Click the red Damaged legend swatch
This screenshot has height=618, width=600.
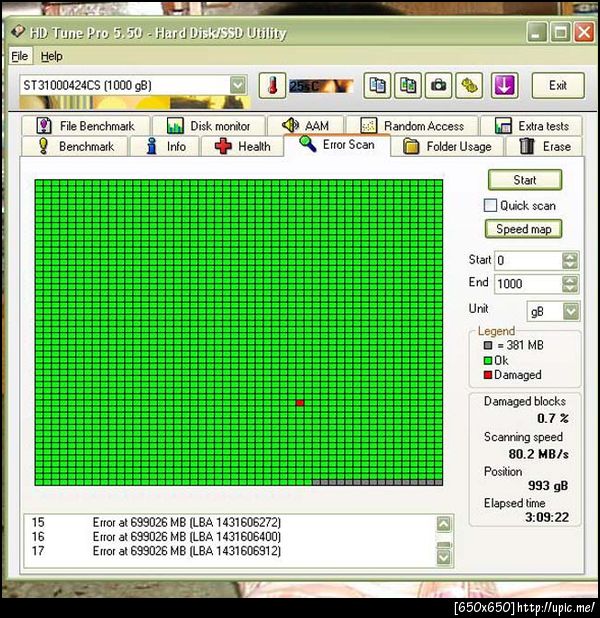(488, 375)
